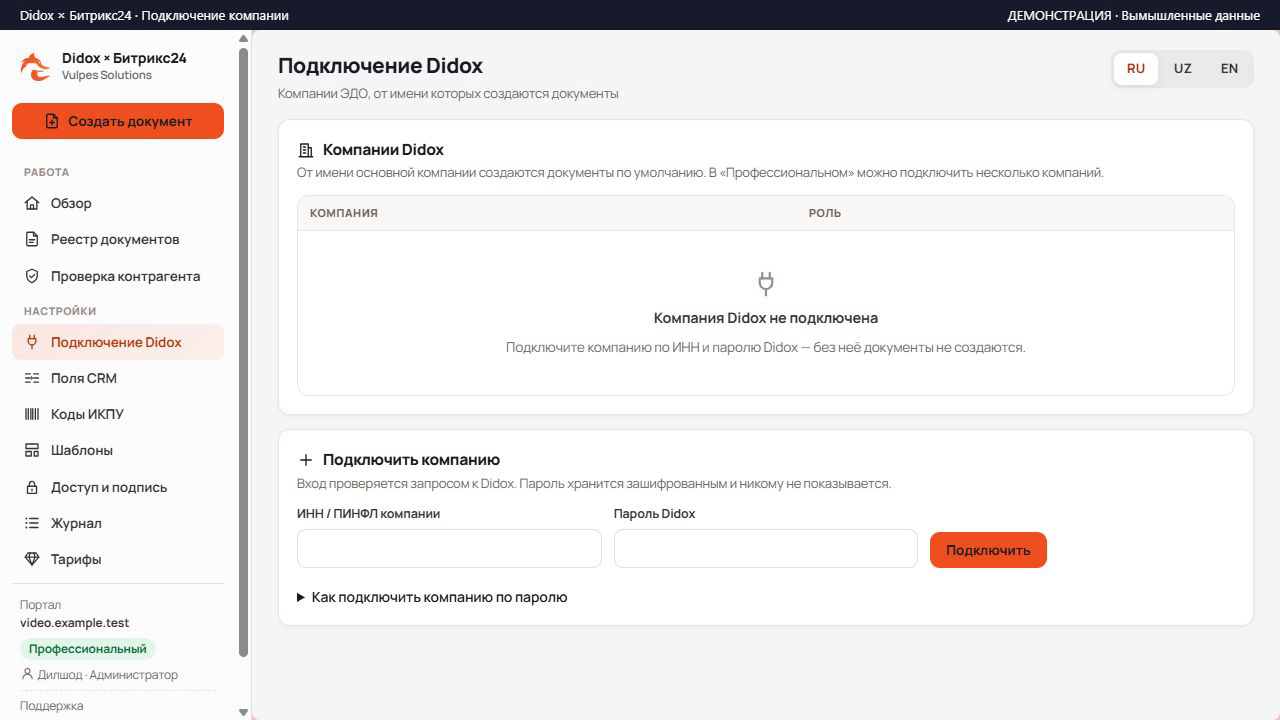1280x720 pixels.
Task: Open Реестр документов in the sidebar
Action: coord(118,239)
